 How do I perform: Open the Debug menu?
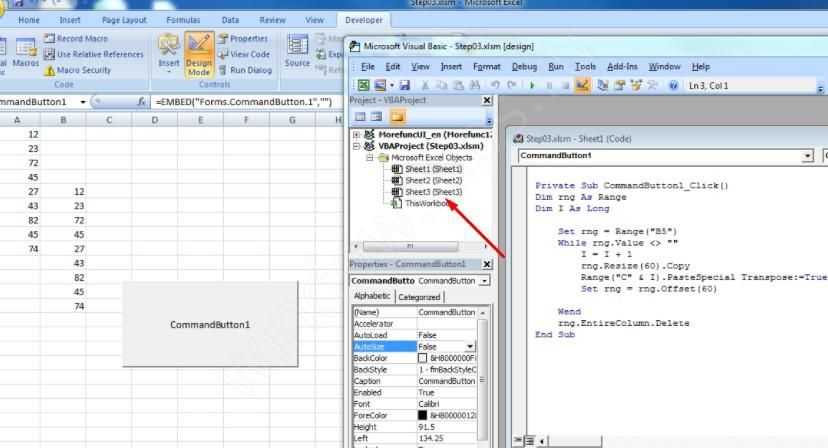point(524,66)
